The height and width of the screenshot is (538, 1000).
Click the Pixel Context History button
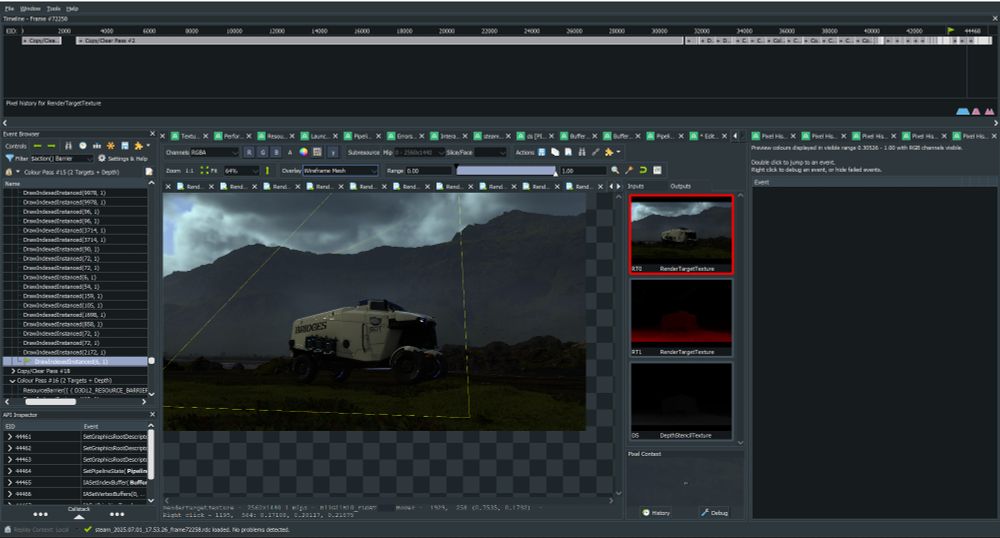coord(656,513)
